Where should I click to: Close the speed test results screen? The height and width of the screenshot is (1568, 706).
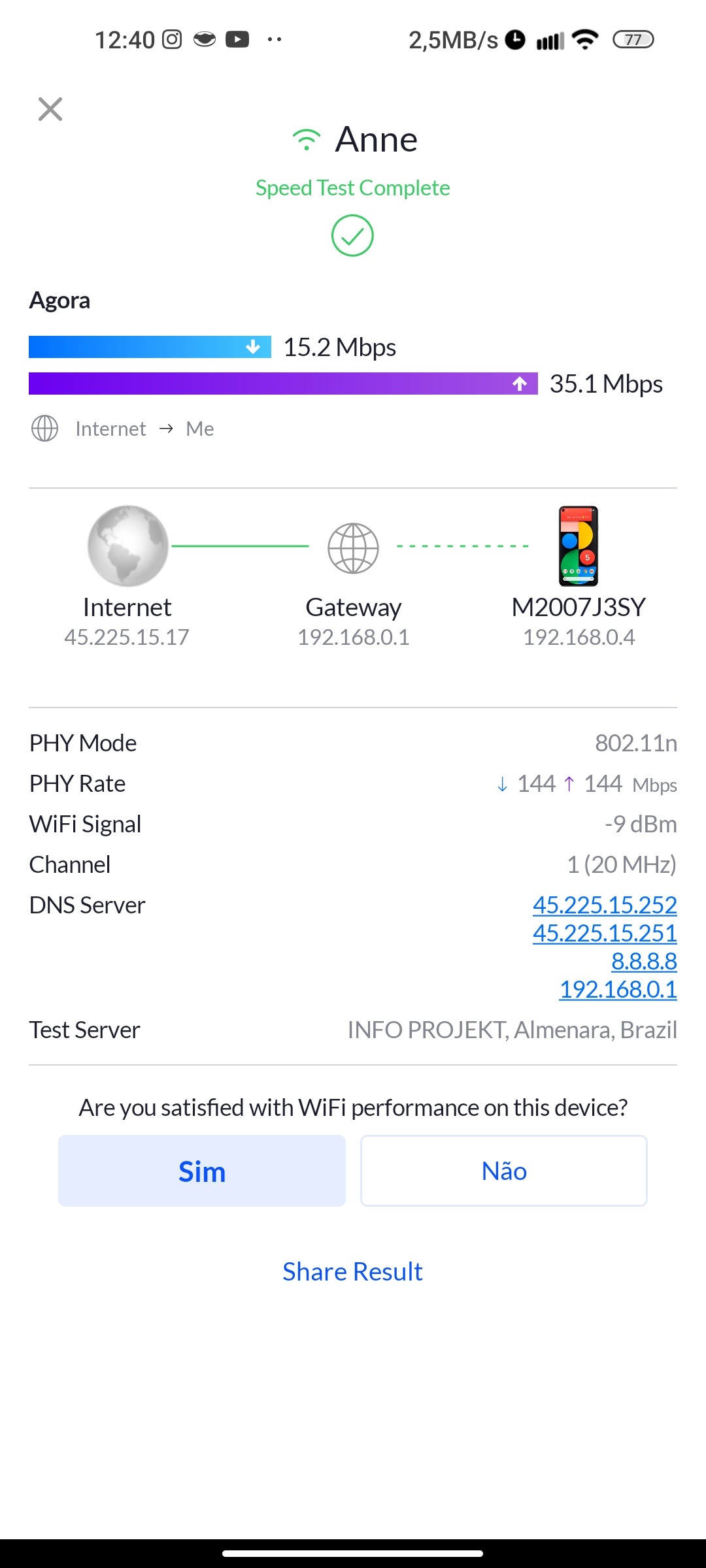(x=50, y=109)
